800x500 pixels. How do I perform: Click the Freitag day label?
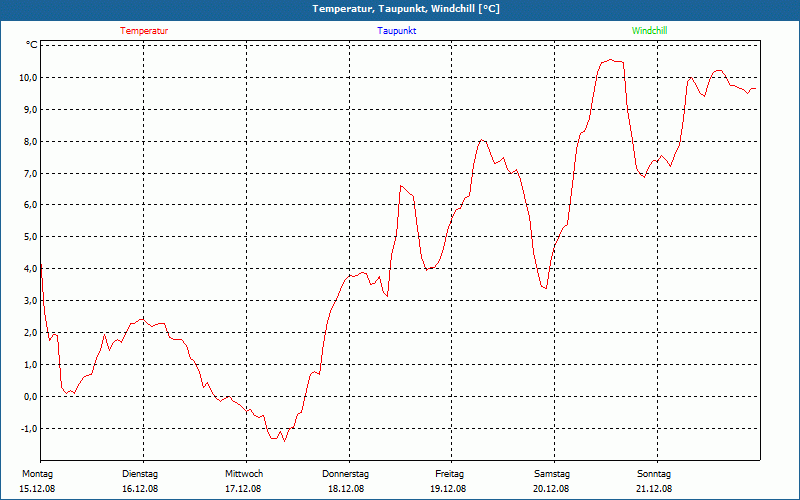pyautogui.click(x=449, y=474)
